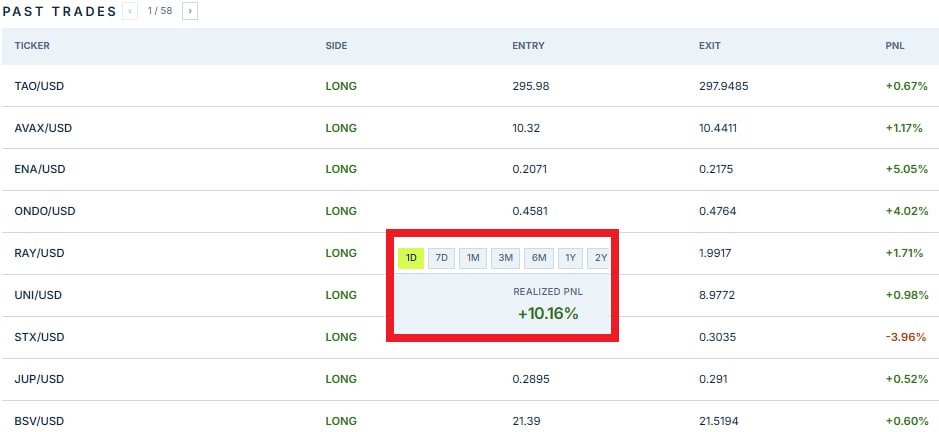939x432 pixels.
Task: Click the +10.16% realized PNL figure
Action: 548,313
